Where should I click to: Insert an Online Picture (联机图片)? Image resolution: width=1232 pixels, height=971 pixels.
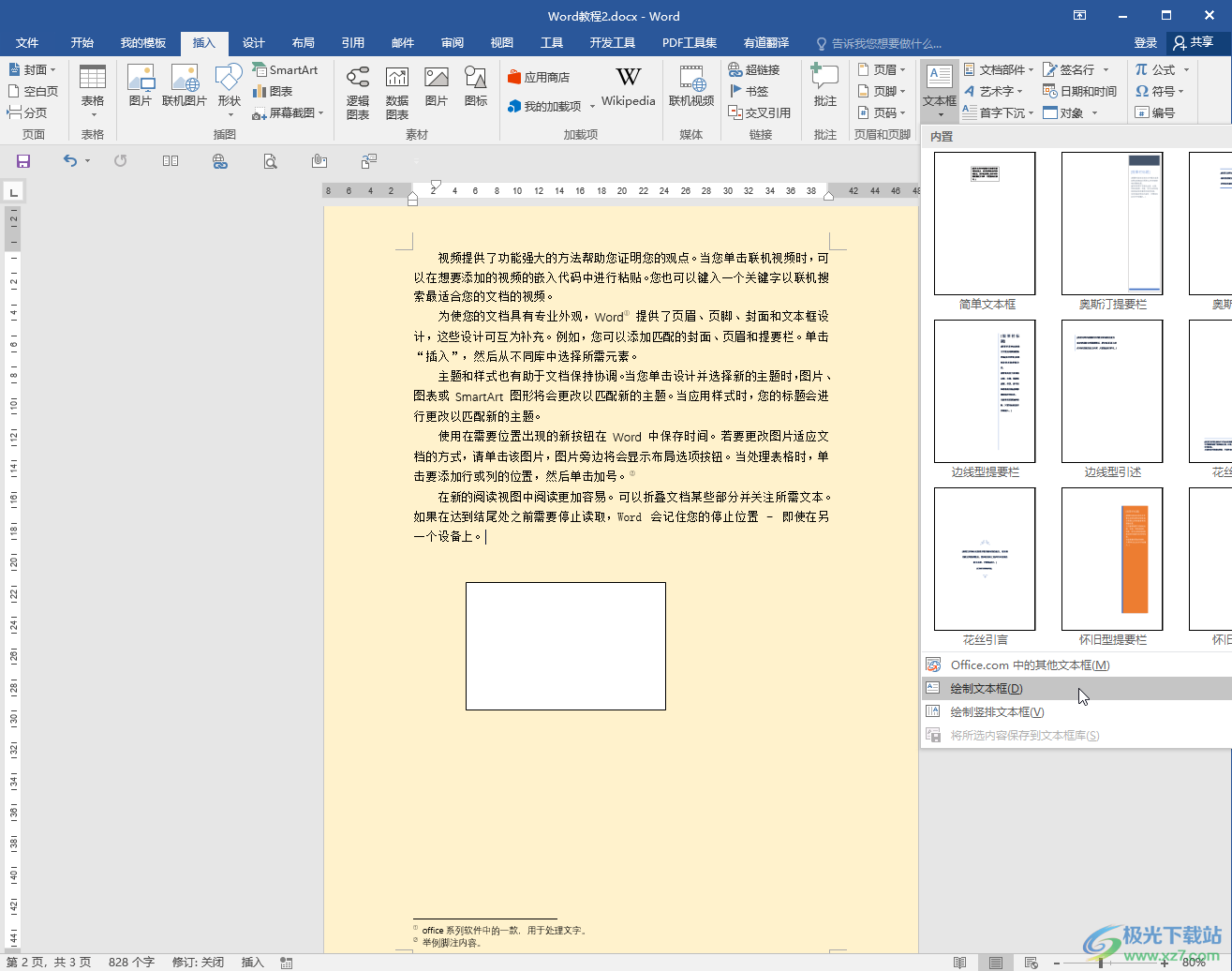pyautogui.click(x=185, y=85)
